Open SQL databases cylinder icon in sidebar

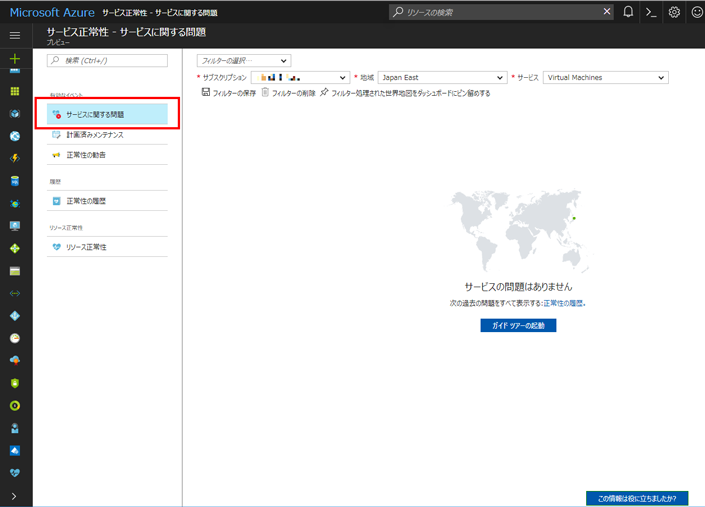(x=15, y=181)
